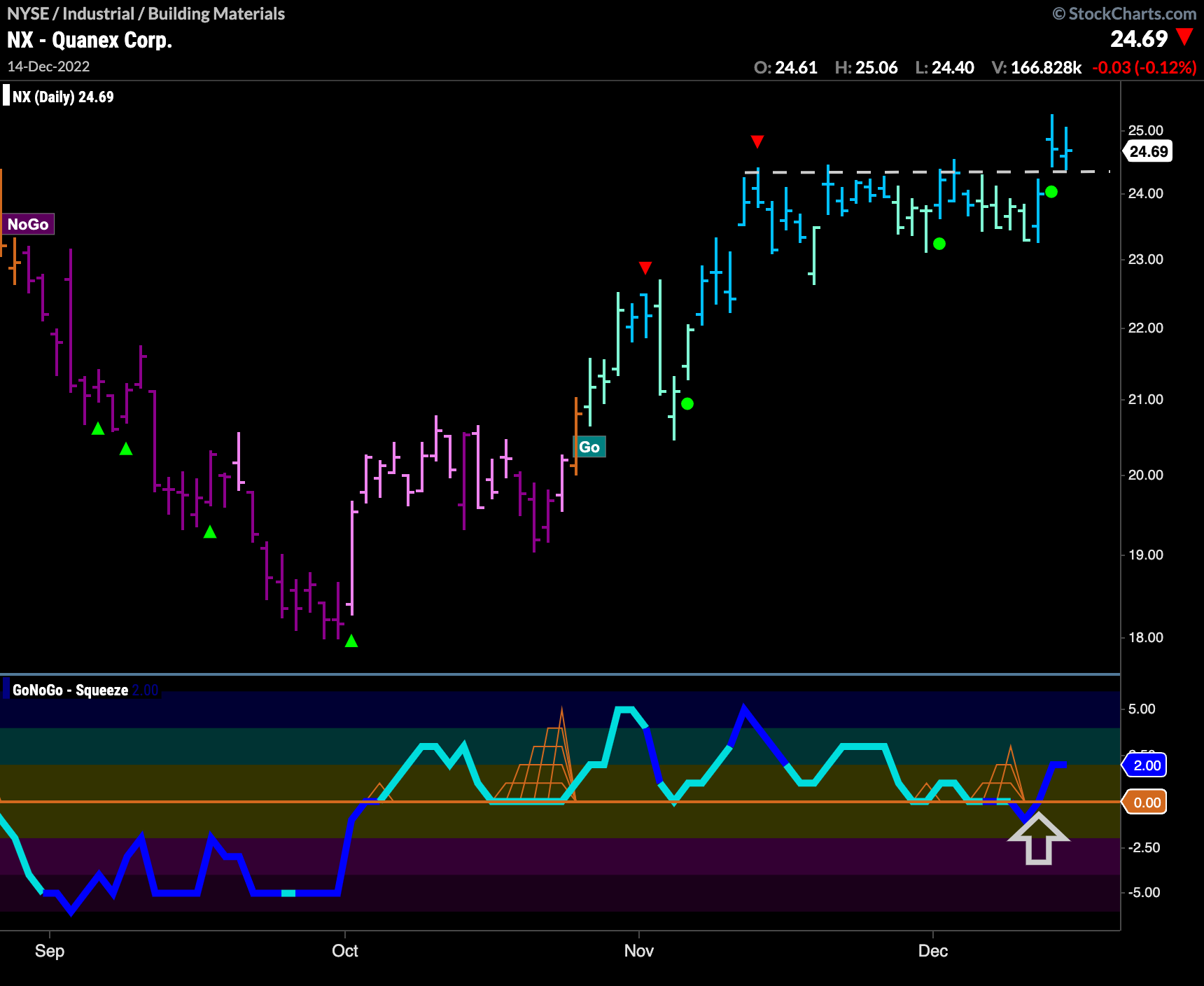Click the Dec label on time axis
The height and width of the screenshot is (986, 1204).
coord(933,951)
